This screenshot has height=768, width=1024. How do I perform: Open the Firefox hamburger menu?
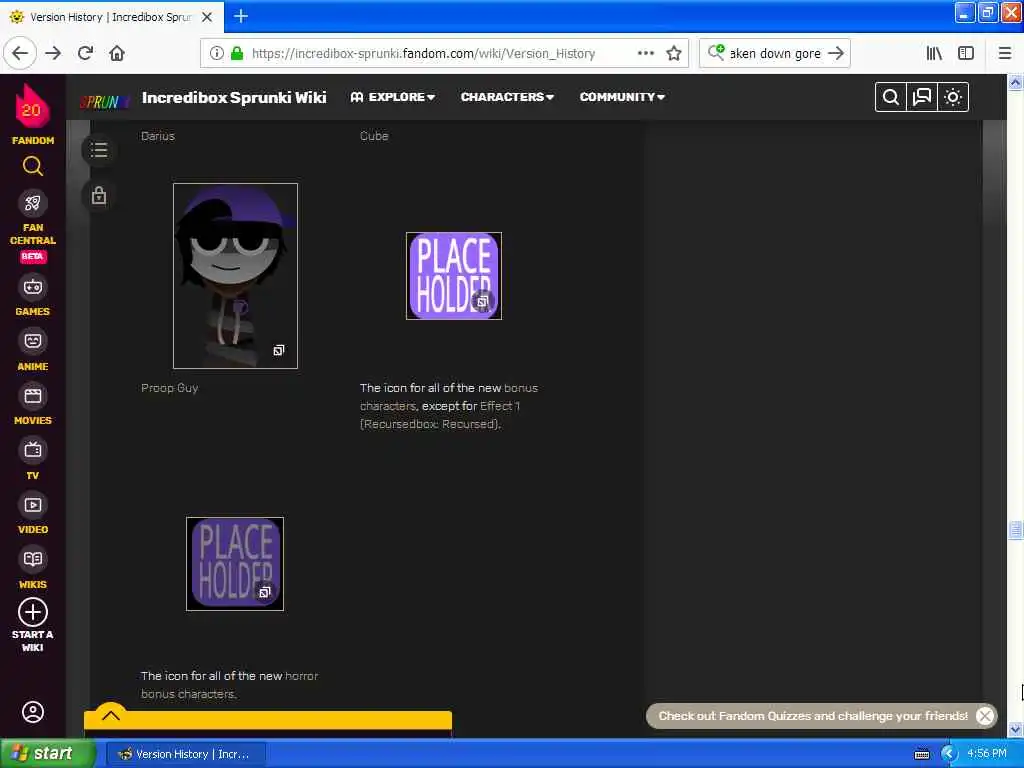coord(1005,54)
